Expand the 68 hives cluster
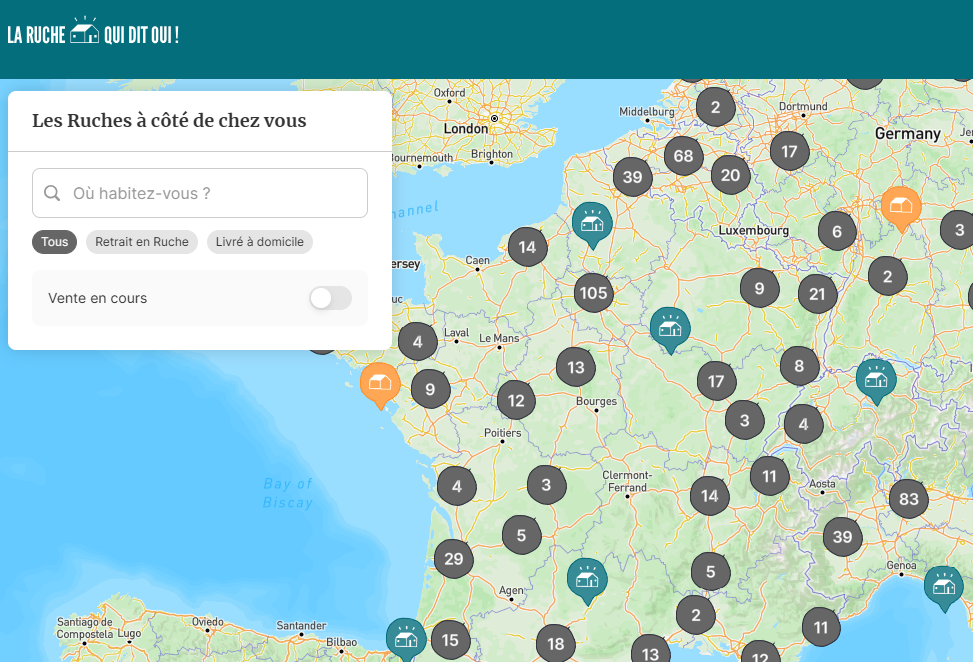The image size is (973, 662). (683, 156)
